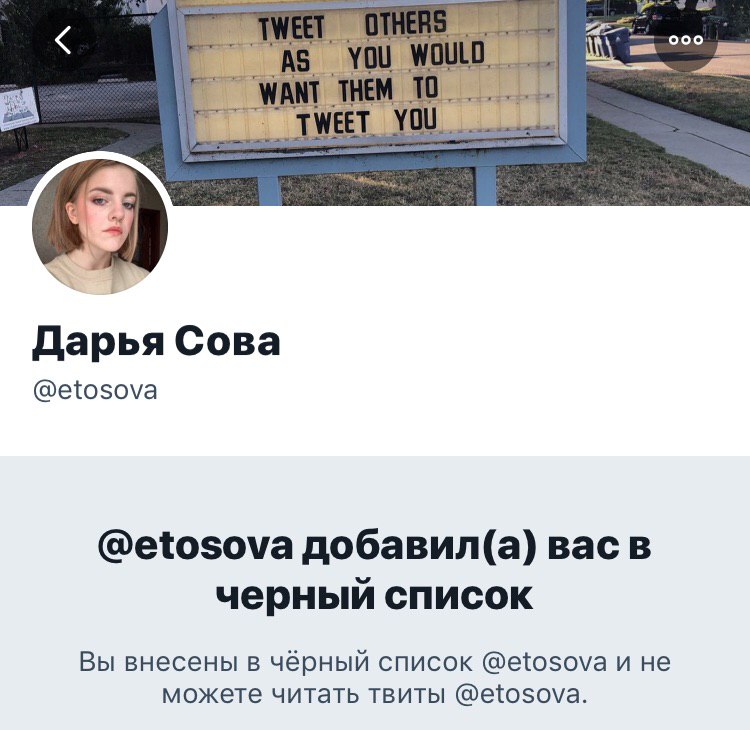Click the 'добавил(а) вас в' heading words

coord(477,546)
